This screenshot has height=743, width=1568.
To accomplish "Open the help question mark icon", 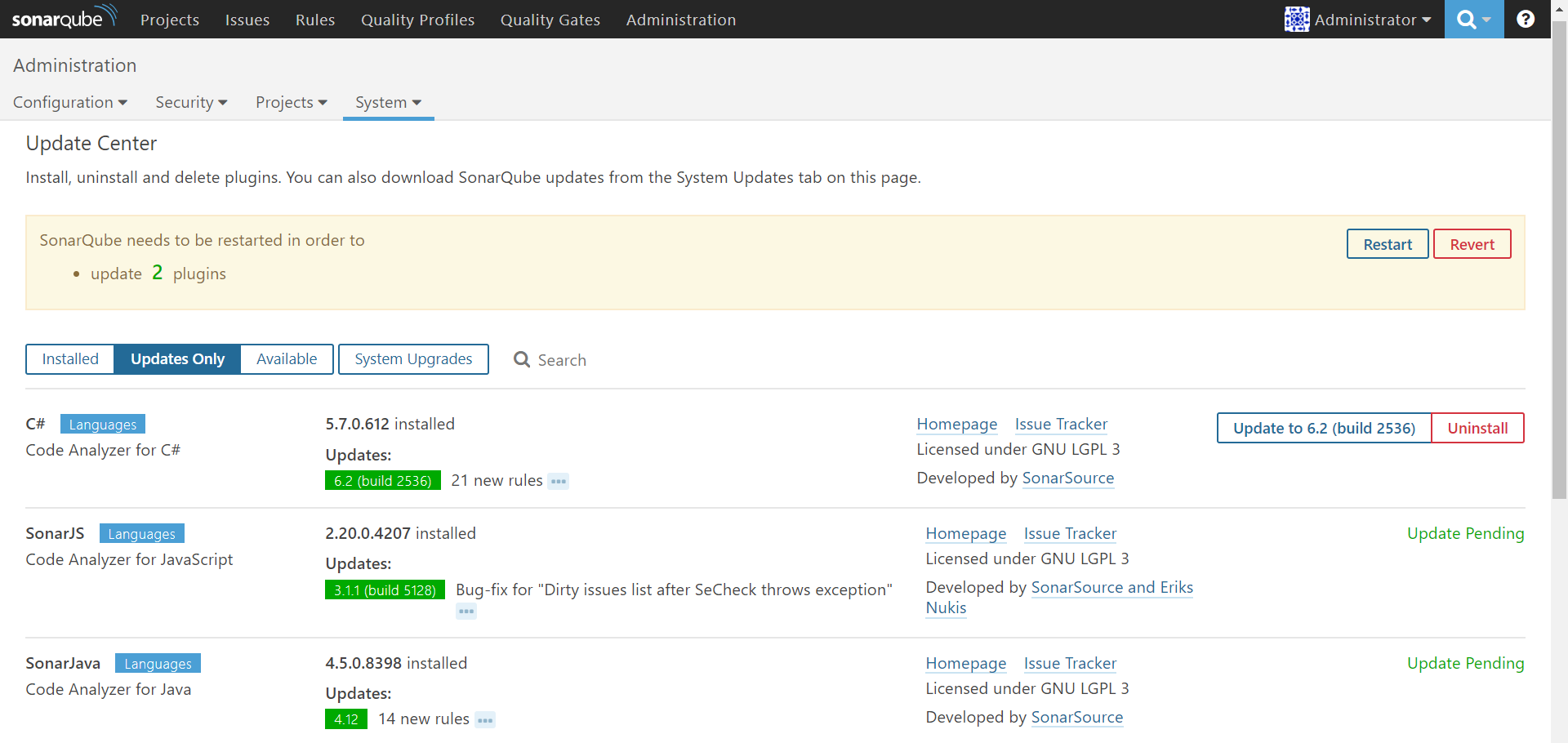I will tap(1525, 19).
